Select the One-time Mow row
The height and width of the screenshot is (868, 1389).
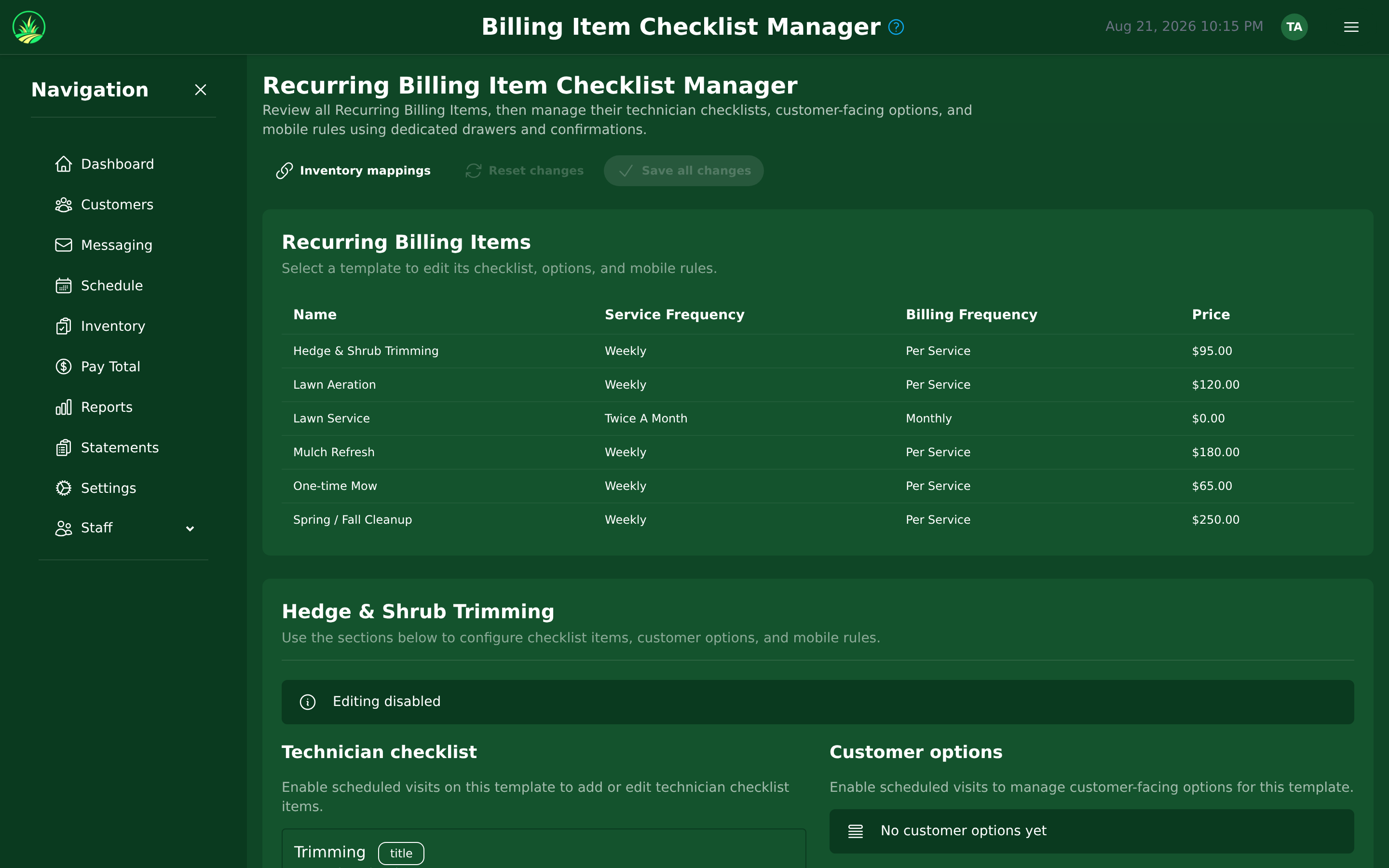pyautogui.click(x=818, y=486)
